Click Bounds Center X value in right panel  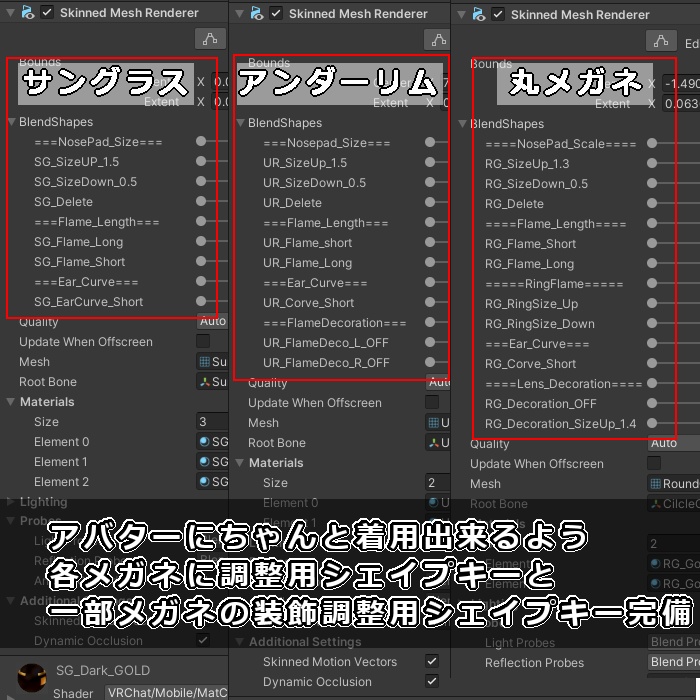680,83
